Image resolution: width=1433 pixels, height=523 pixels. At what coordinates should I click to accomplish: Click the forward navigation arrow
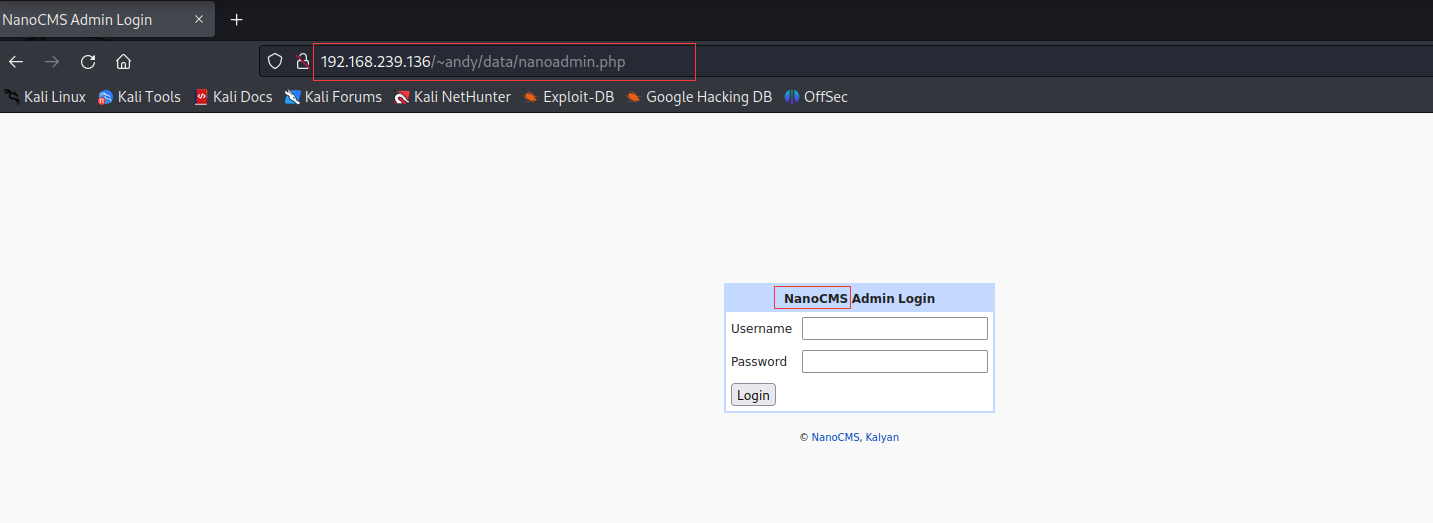pyautogui.click(x=52, y=62)
